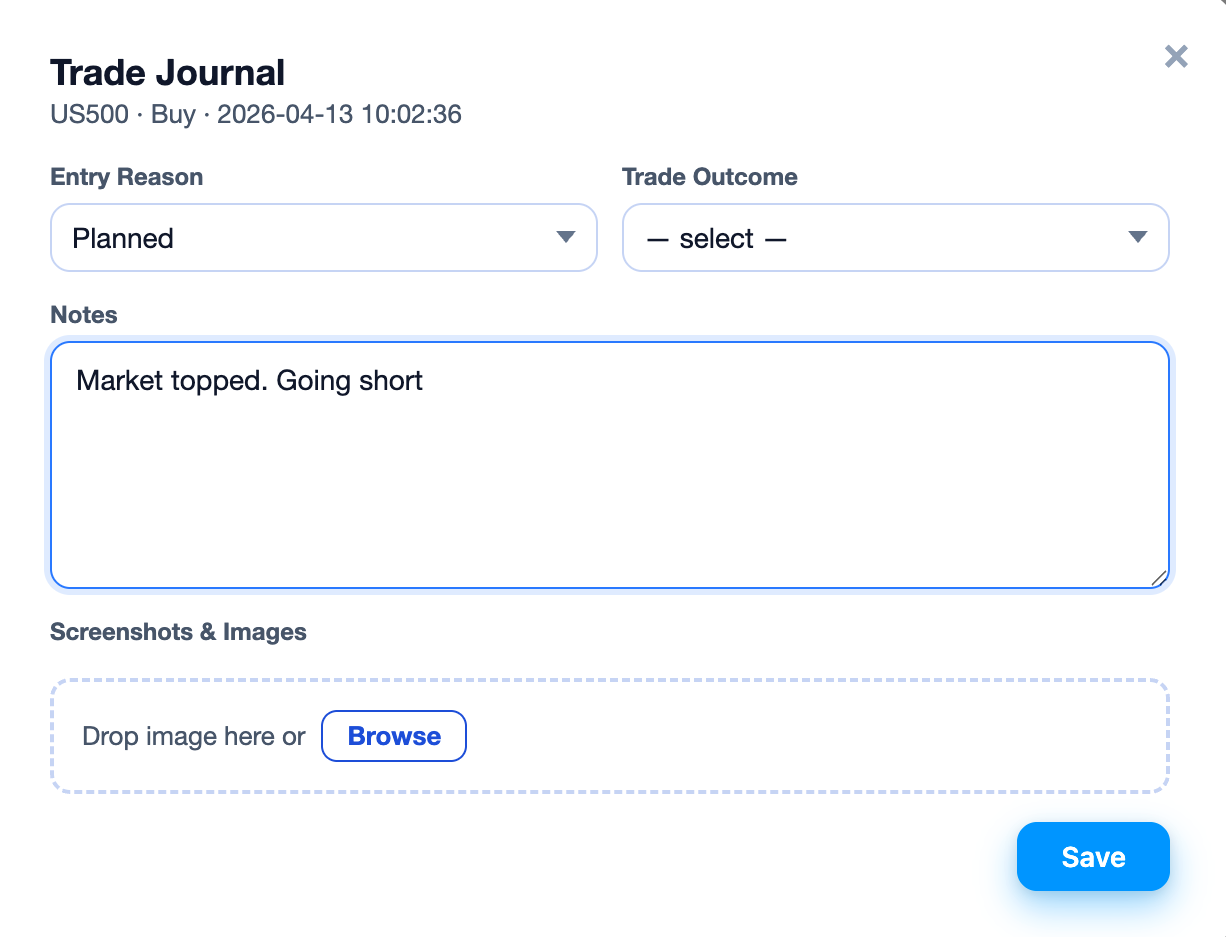This screenshot has width=1226, height=937.
Task: Click the Entry Reason dropdown arrow
Action: [x=565, y=238]
